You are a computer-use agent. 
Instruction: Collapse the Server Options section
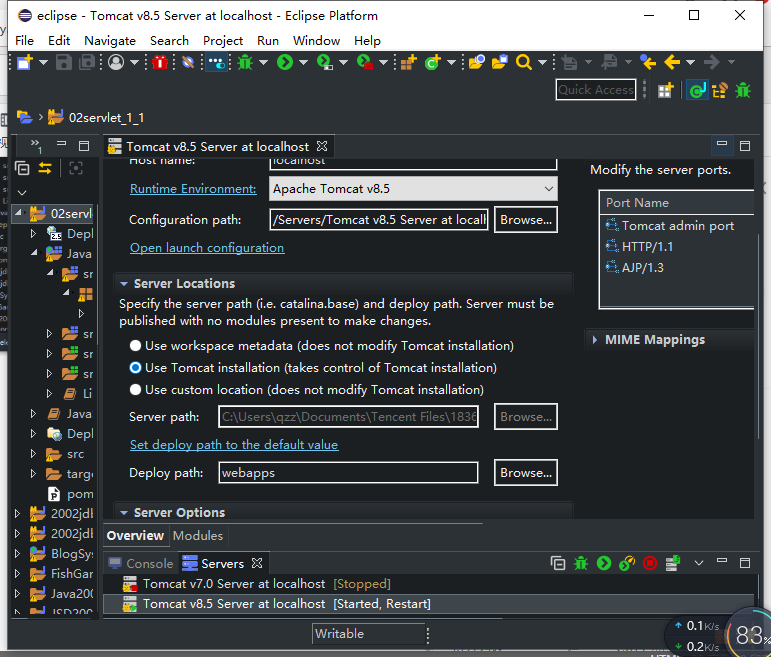tap(124, 513)
